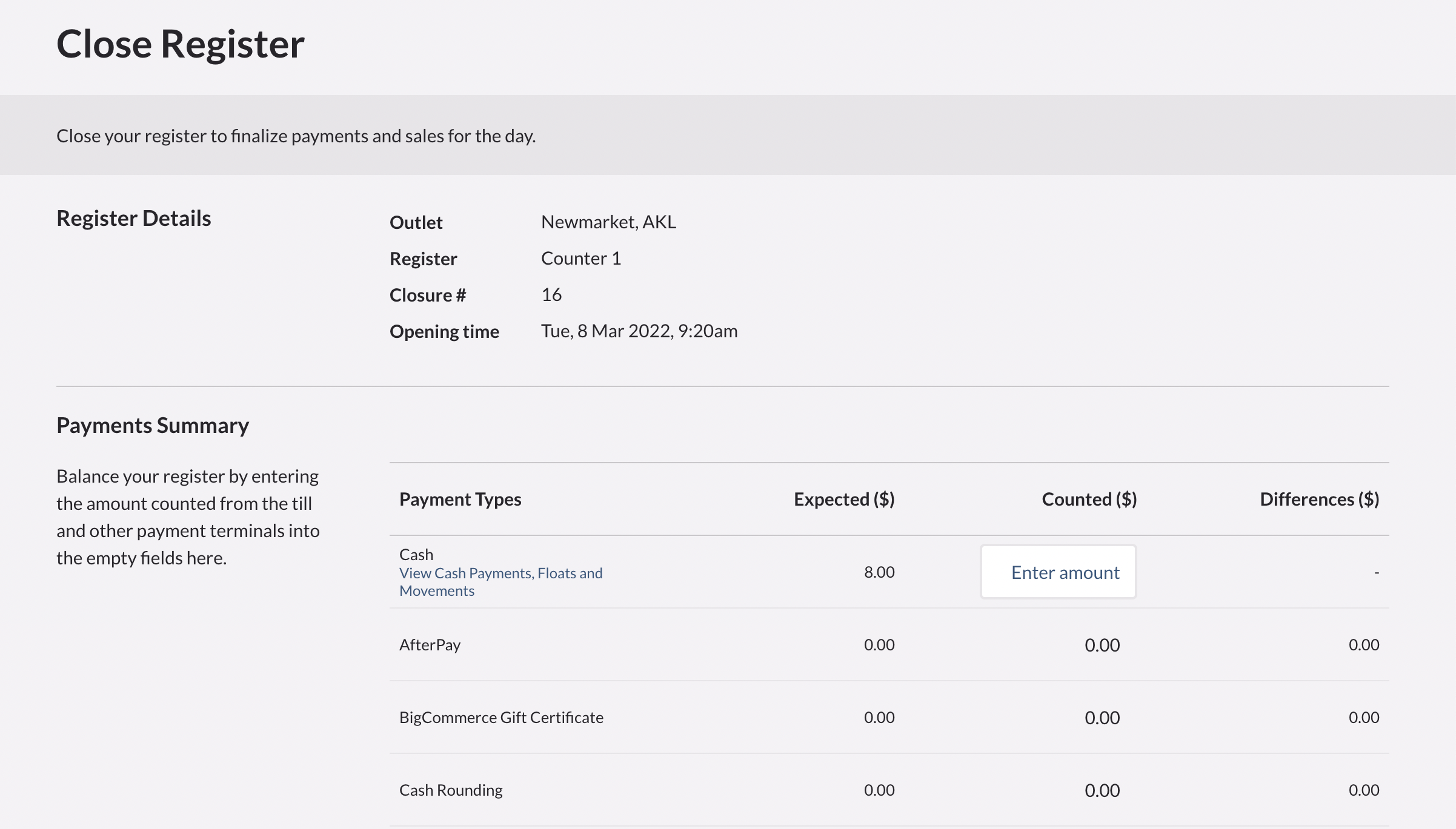The width and height of the screenshot is (1456, 829).
Task: Click the Counter 1 register value
Action: 581,259
